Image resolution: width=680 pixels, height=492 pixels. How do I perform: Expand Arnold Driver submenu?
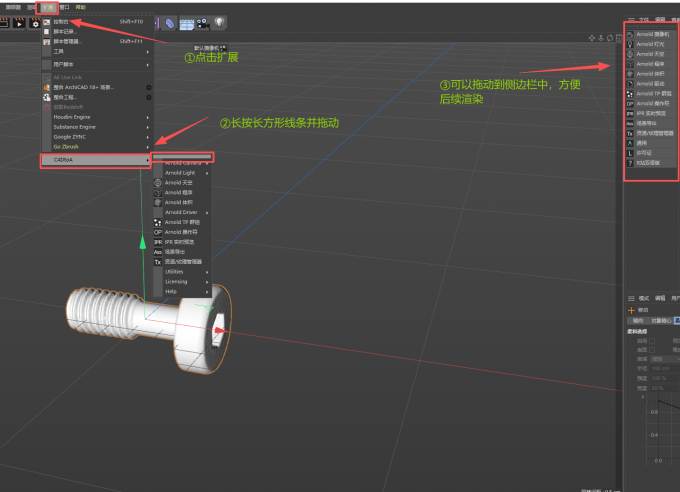click(x=181, y=212)
